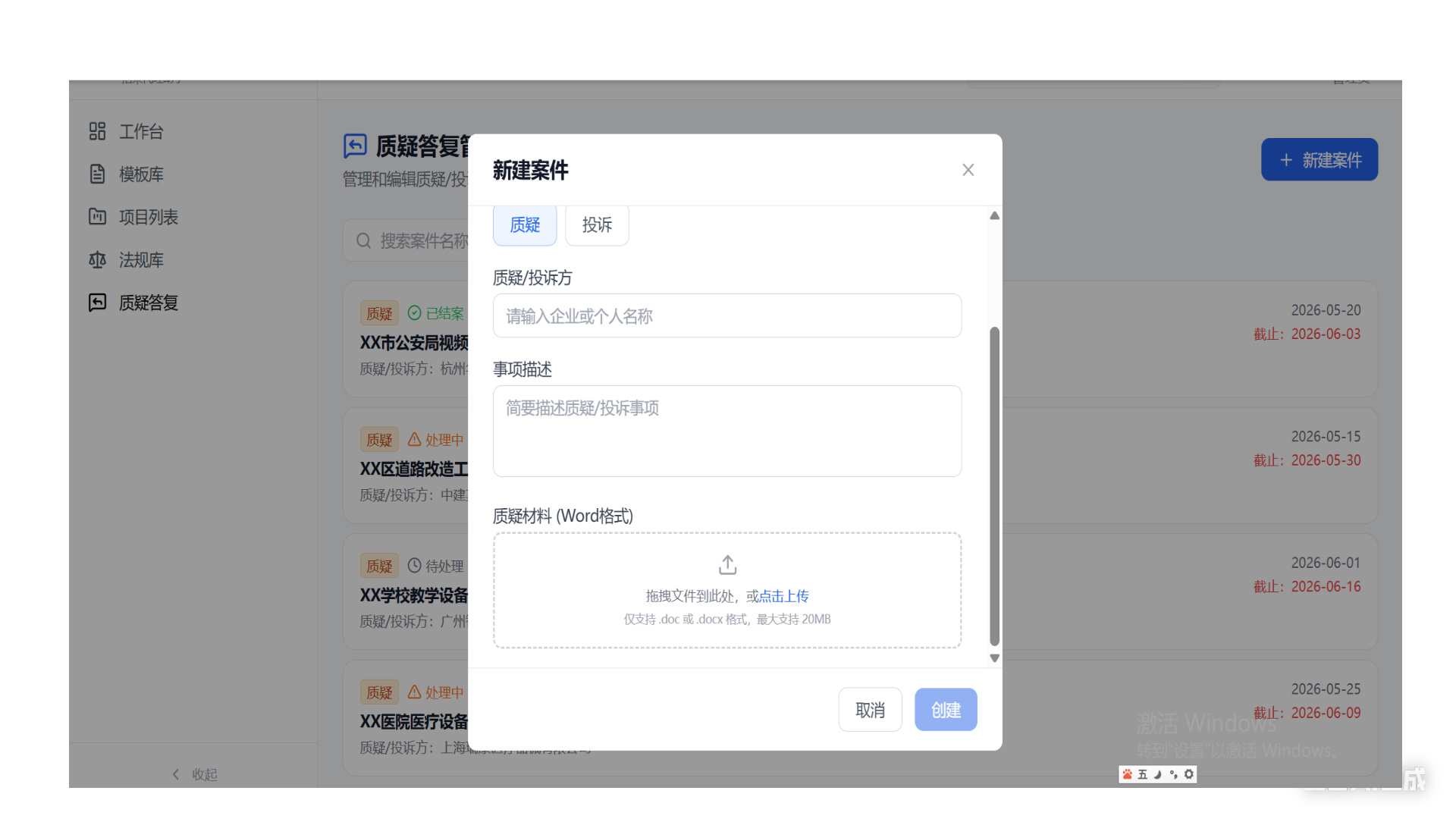Click the 取消 button in dialog
The width and height of the screenshot is (1456, 819).
click(870, 710)
